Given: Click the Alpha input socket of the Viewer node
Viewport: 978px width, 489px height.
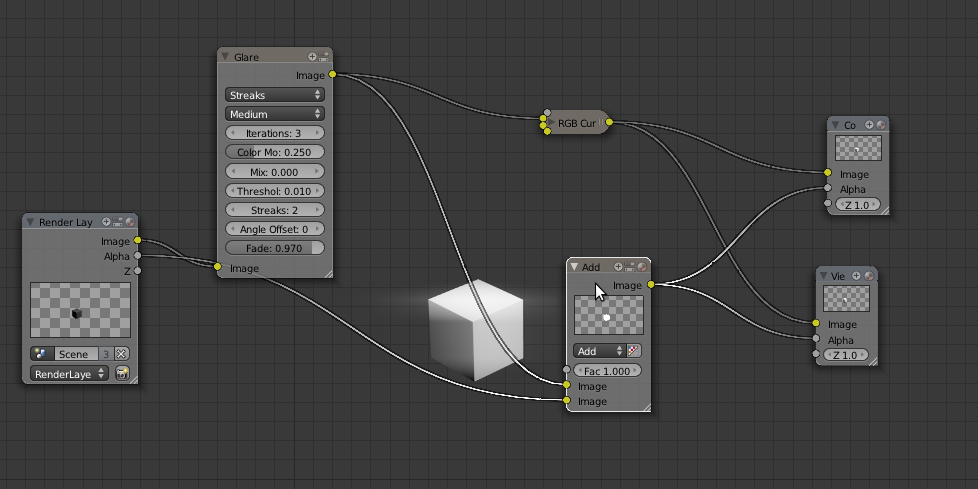Looking at the screenshot, I should pos(816,339).
